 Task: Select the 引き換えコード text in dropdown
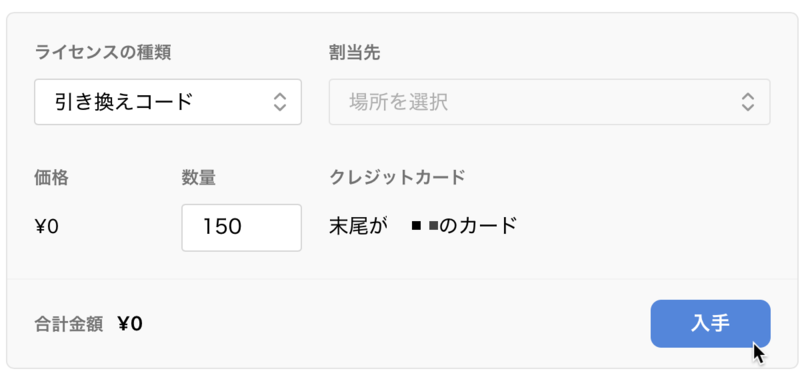[x=123, y=102]
